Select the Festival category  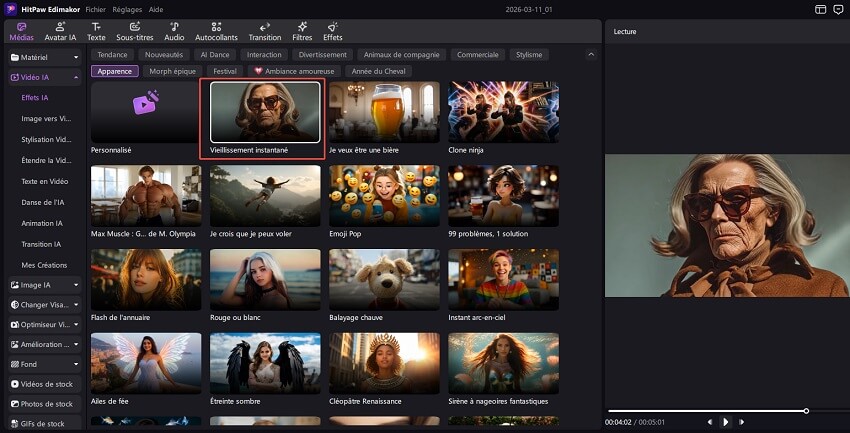224,71
